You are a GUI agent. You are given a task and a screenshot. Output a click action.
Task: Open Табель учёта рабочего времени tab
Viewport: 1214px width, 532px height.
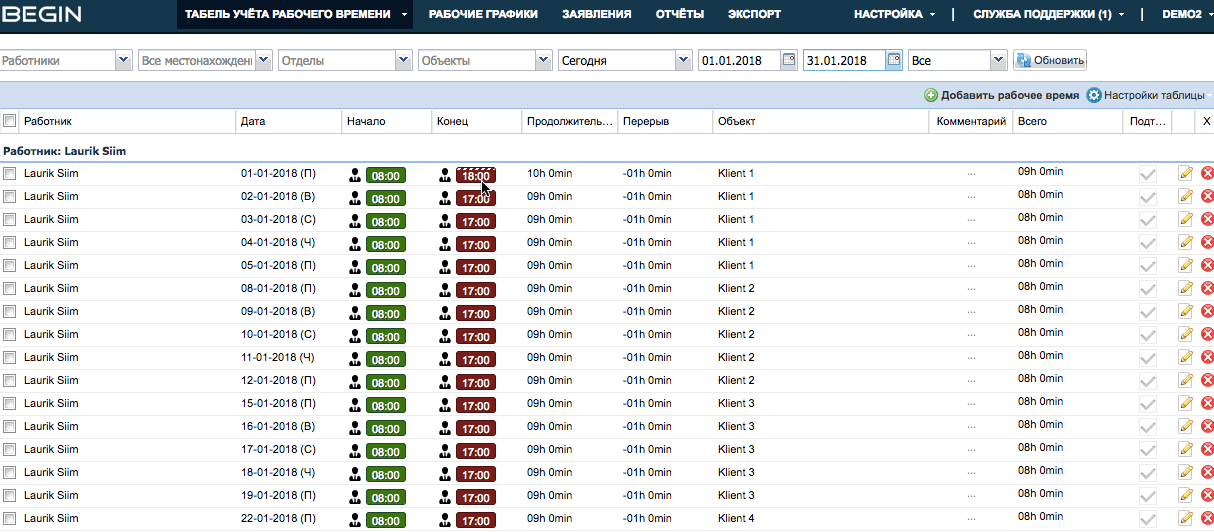click(x=296, y=14)
